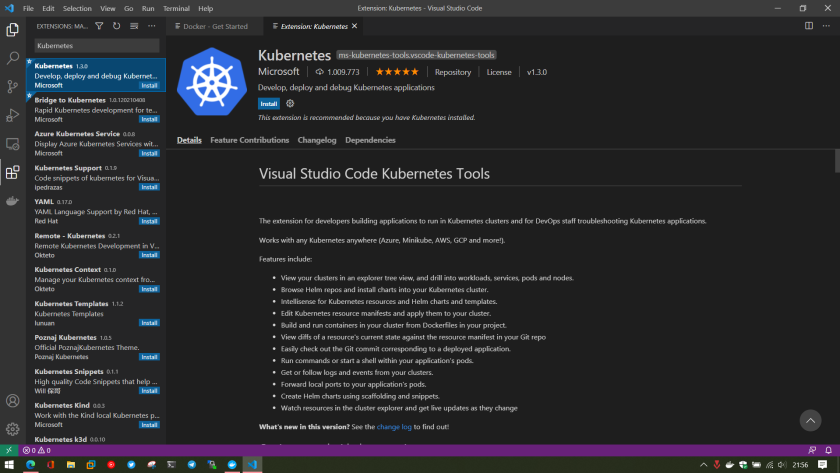The height and width of the screenshot is (473, 840).
Task: Open the change log link
Action: tap(393, 427)
